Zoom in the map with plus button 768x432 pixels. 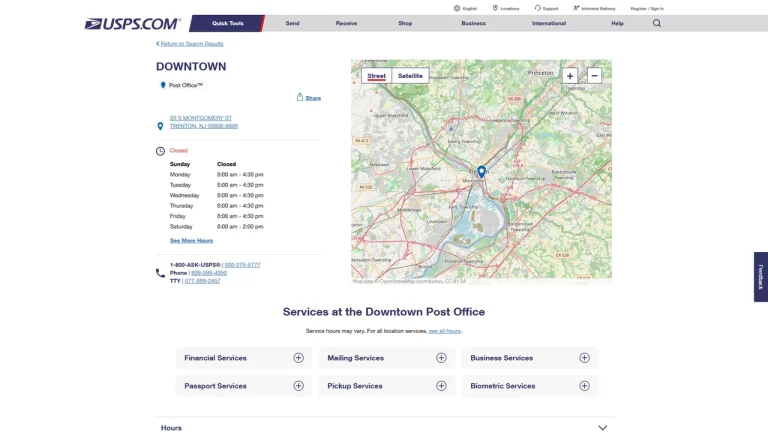[570, 76]
